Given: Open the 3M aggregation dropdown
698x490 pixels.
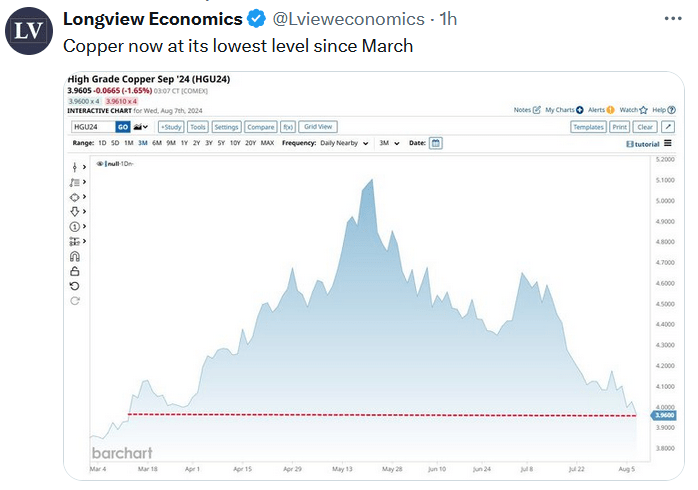Looking at the screenshot, I should (x=388, y=143).
